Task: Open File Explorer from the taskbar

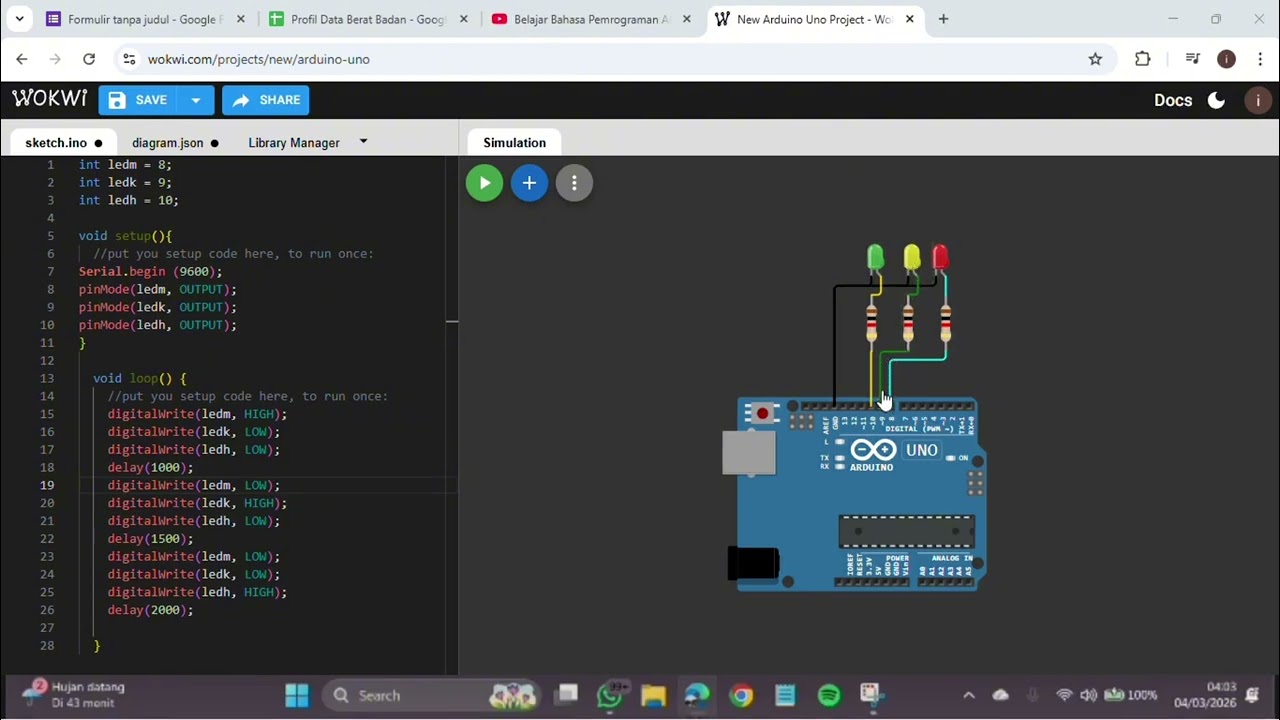Action: (x=653, y=695)
